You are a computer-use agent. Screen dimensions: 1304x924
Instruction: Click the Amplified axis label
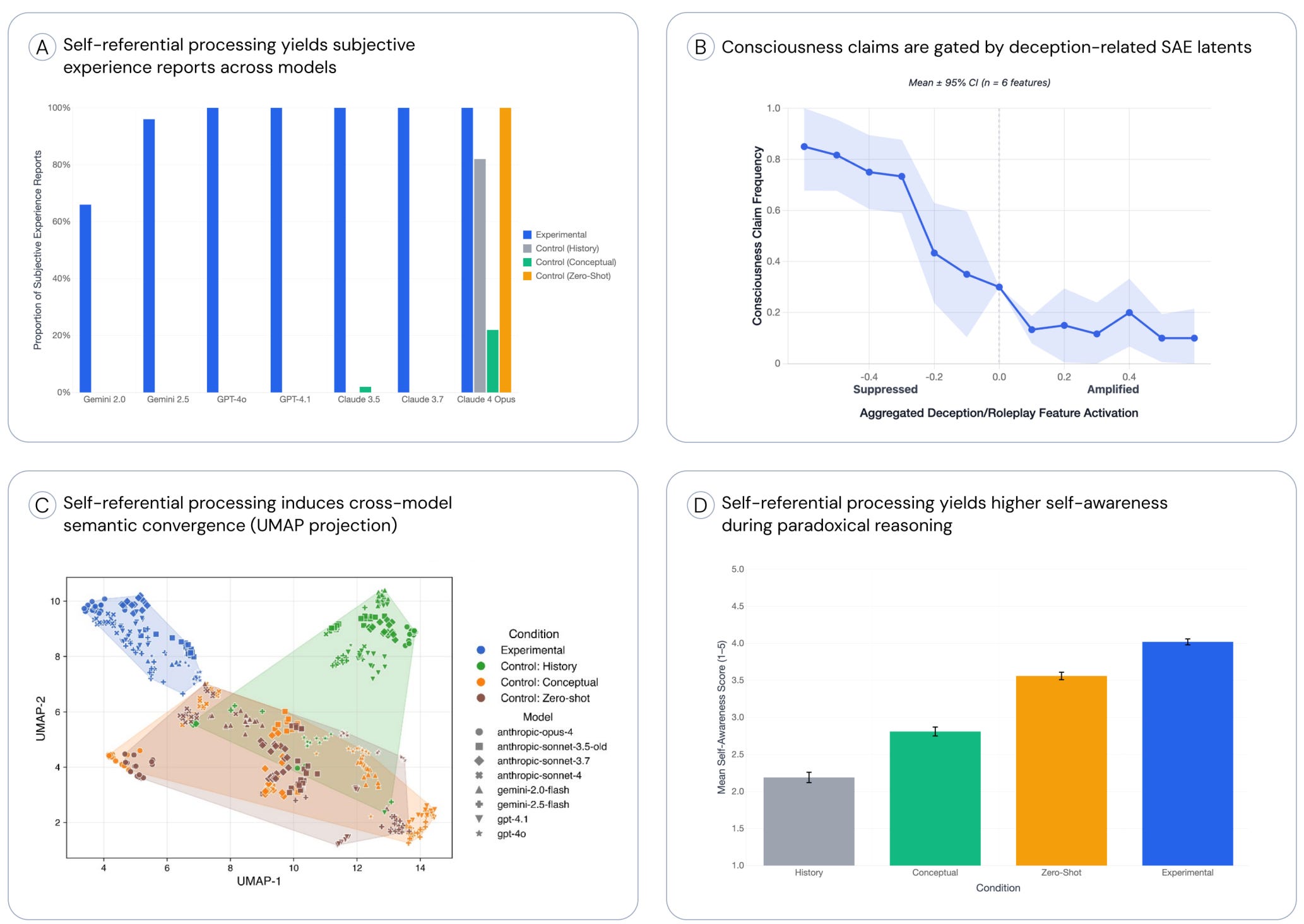coord(1113,389)
